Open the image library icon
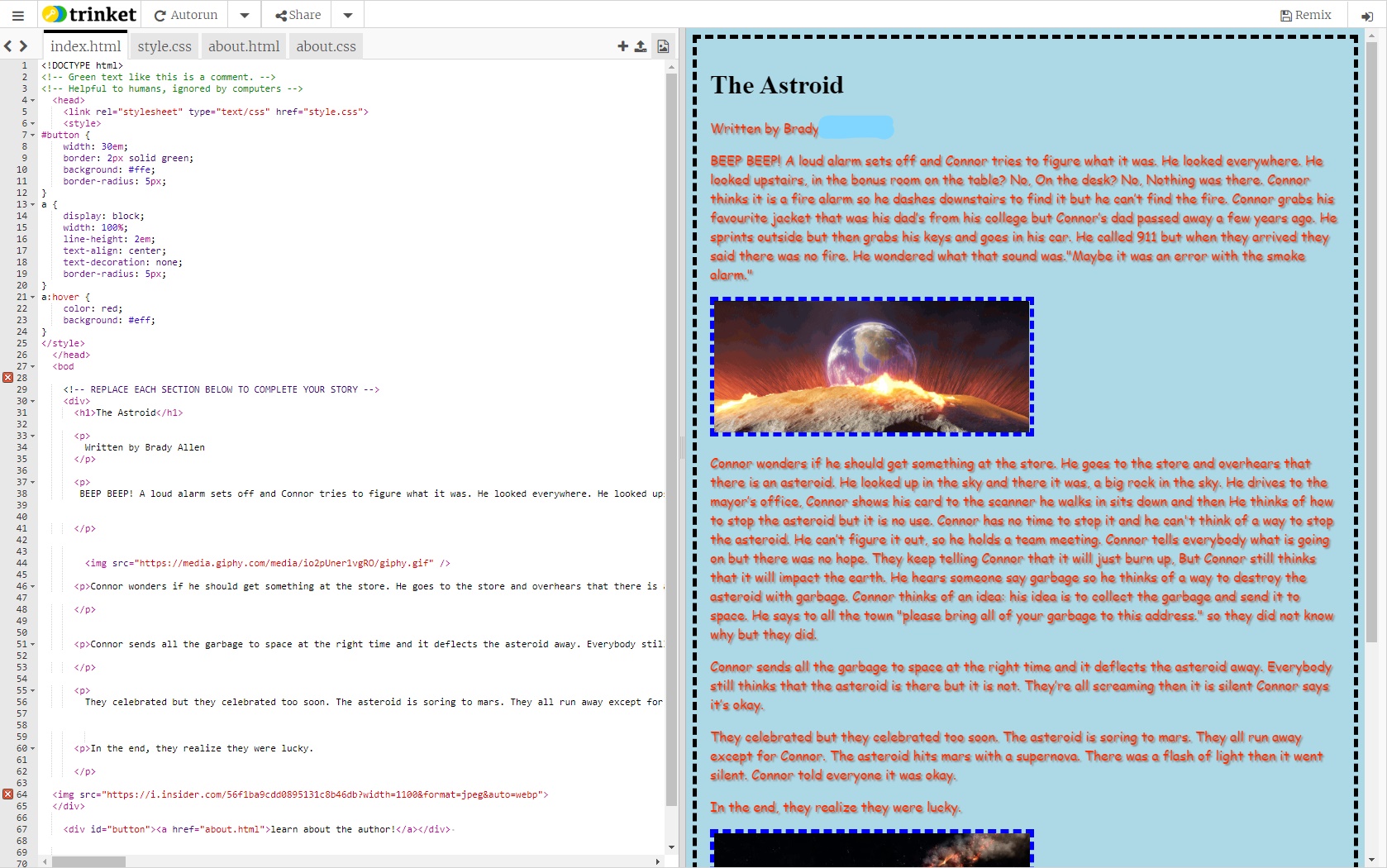 663,46
